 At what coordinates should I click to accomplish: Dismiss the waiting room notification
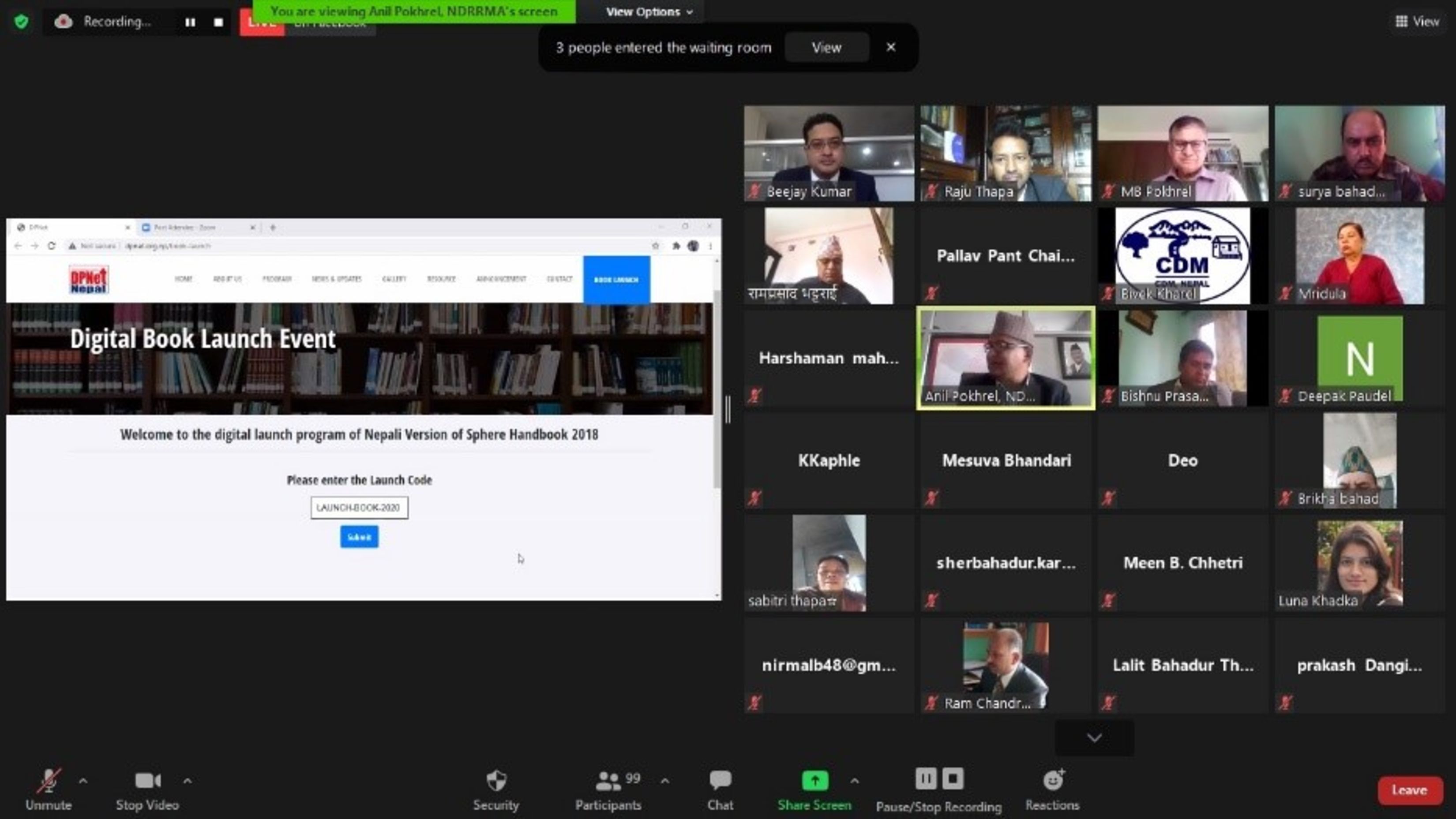(x=891, y=48)
